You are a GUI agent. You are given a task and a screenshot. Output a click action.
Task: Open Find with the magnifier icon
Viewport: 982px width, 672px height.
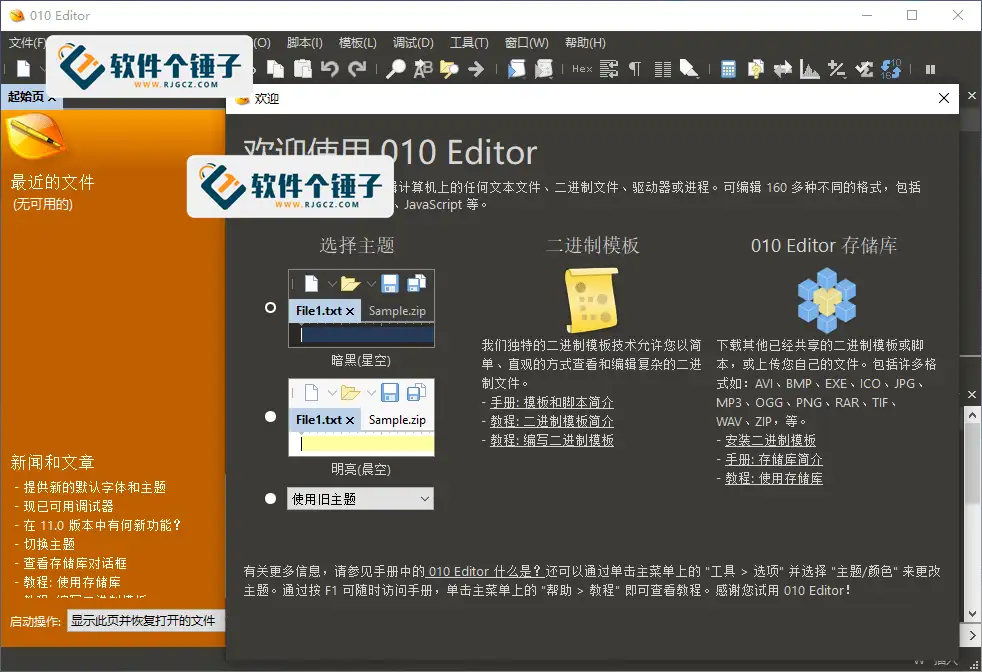pos(396,69)
